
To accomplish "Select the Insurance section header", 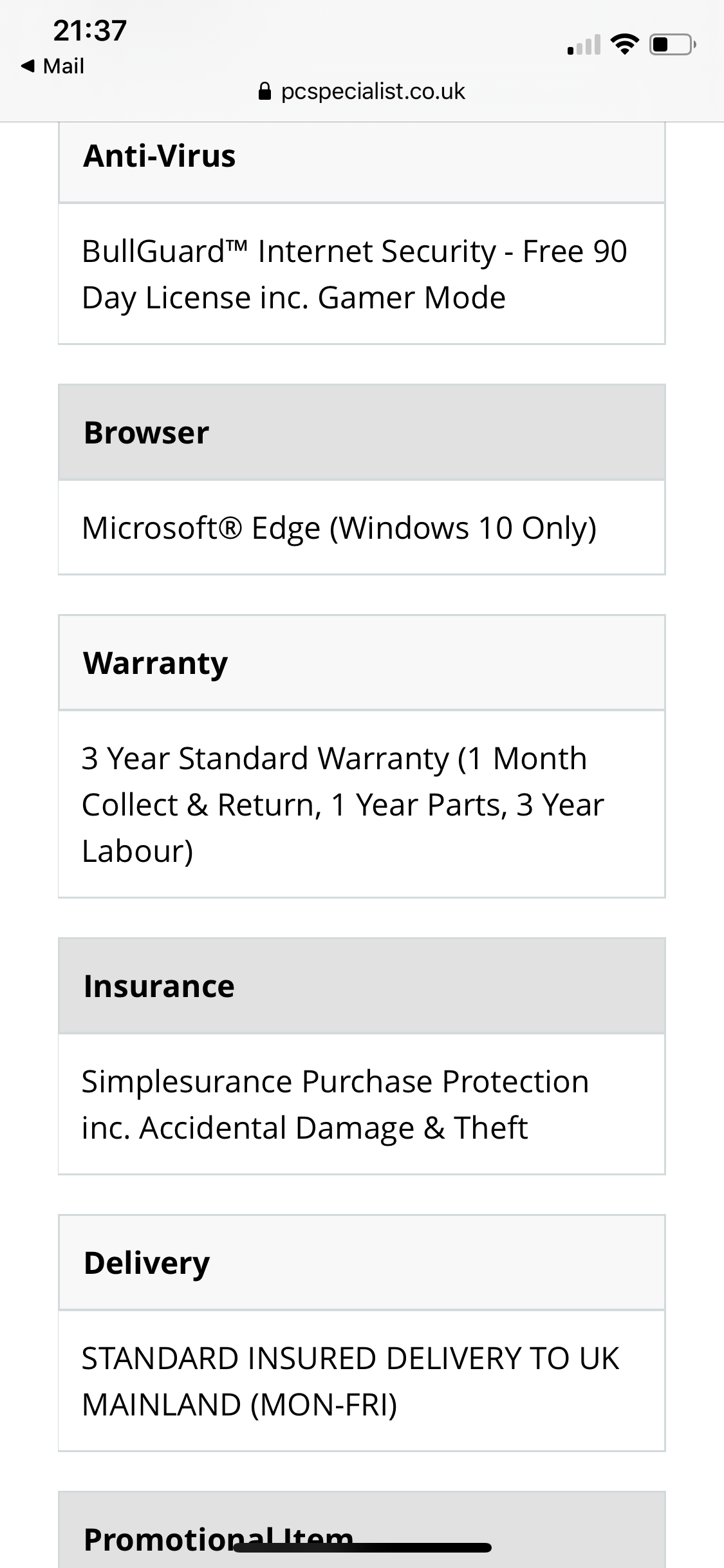I will (x=362, y=986).
